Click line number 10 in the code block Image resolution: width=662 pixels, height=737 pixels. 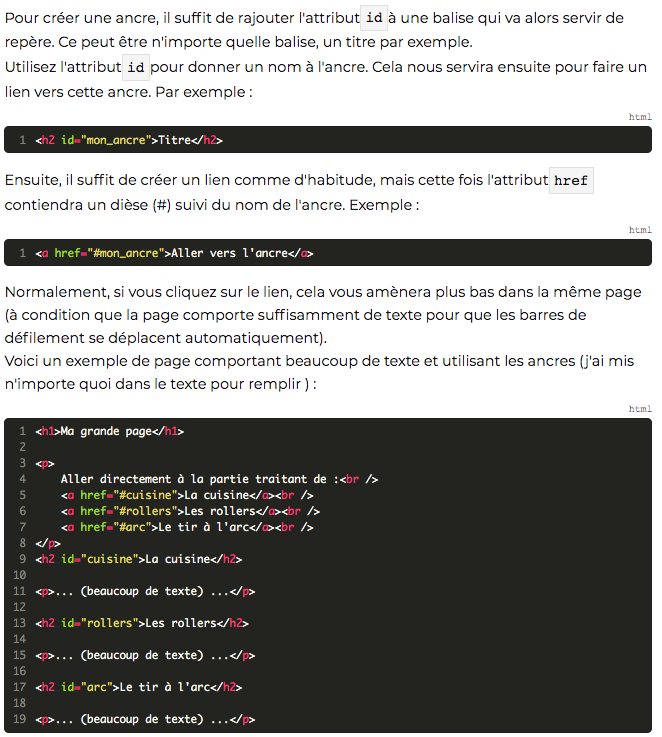19,575
